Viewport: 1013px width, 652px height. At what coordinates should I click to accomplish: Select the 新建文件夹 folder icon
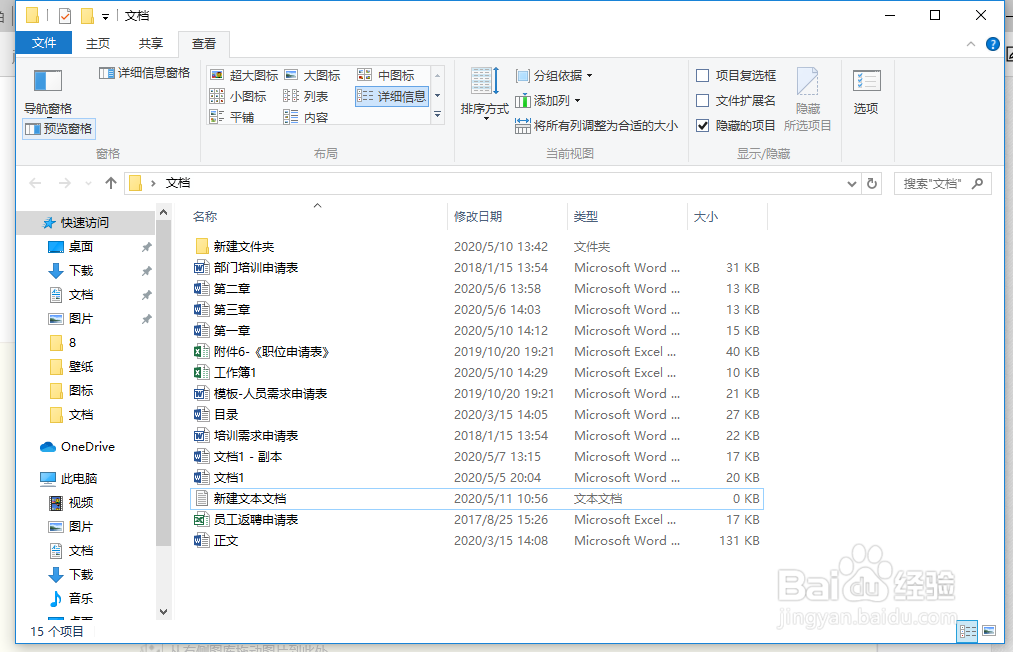pos(202,246)
